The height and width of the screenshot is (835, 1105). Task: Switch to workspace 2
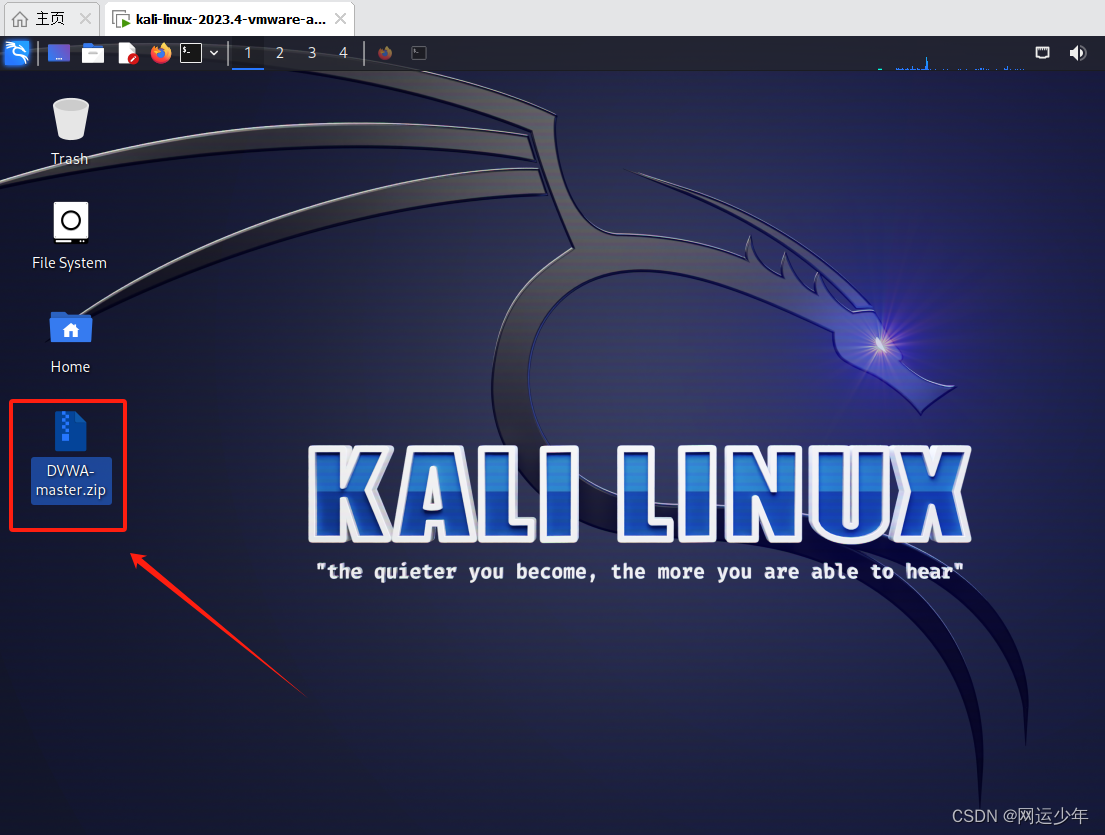(280, 53)
